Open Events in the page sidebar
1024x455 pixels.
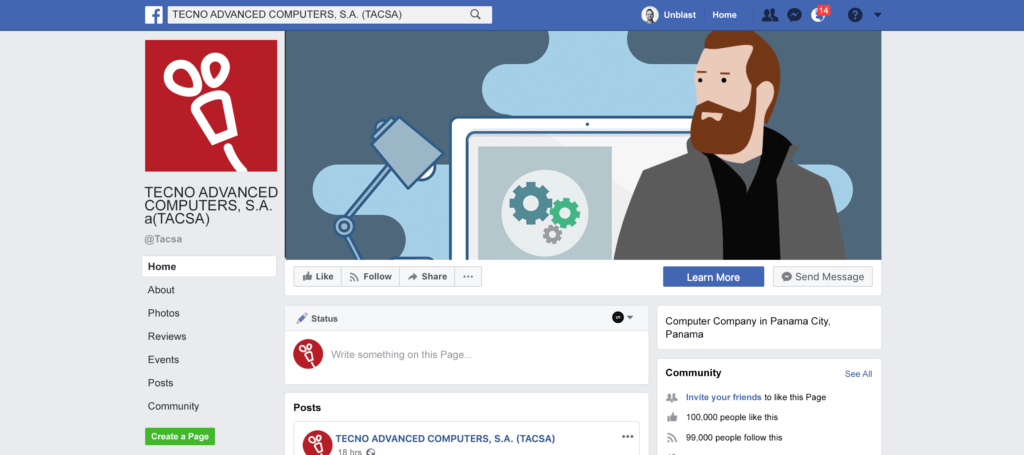click(x=163, y=360)
